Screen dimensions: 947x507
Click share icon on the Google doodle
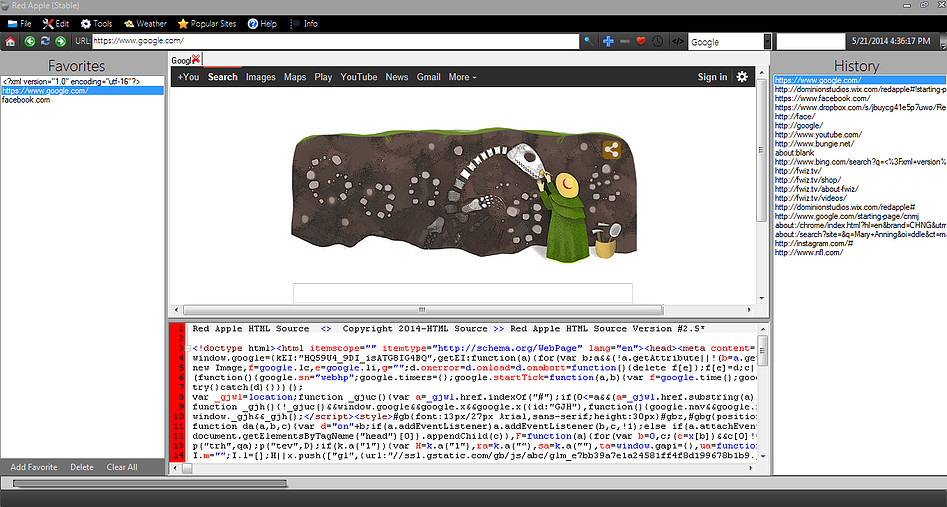pyautogui.click(x=611, y=150)
